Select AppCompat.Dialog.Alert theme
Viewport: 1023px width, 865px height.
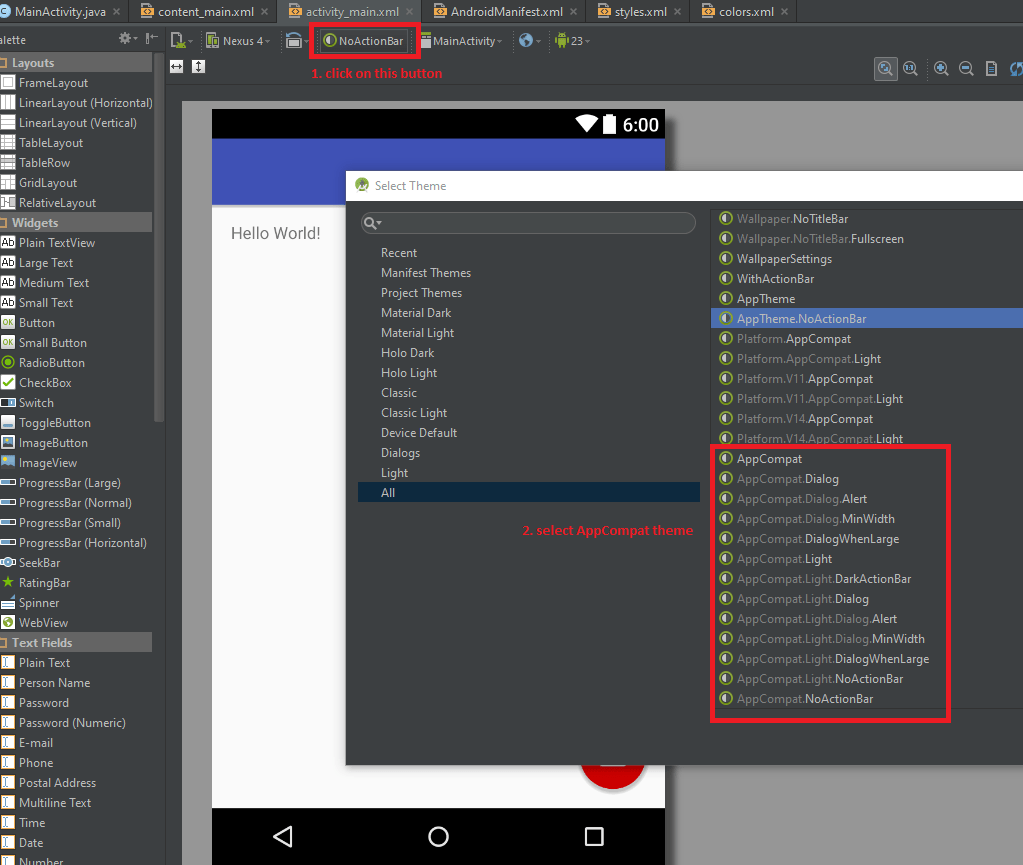(793, 499)
